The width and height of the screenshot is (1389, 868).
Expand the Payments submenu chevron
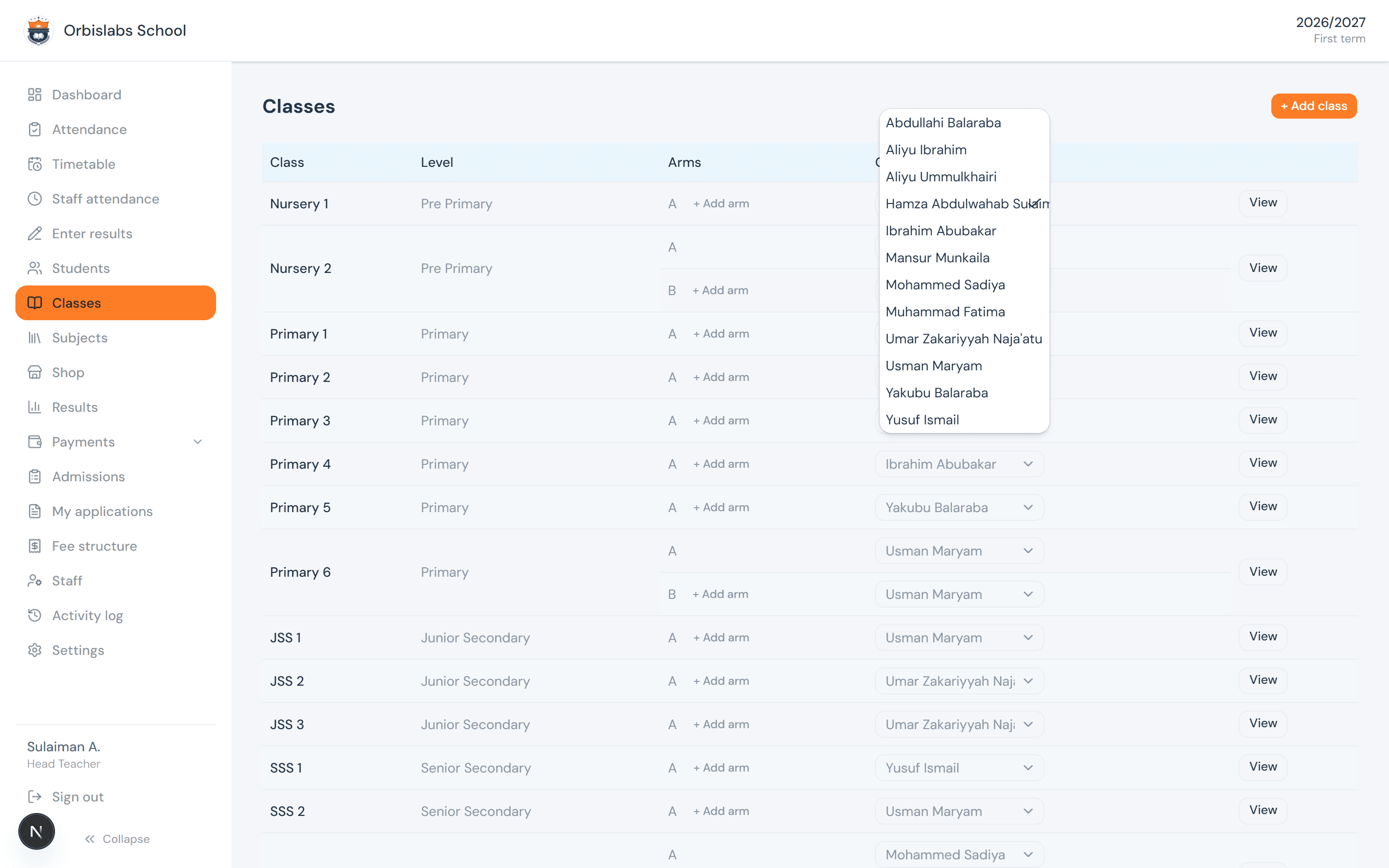[x=197, y=442]
